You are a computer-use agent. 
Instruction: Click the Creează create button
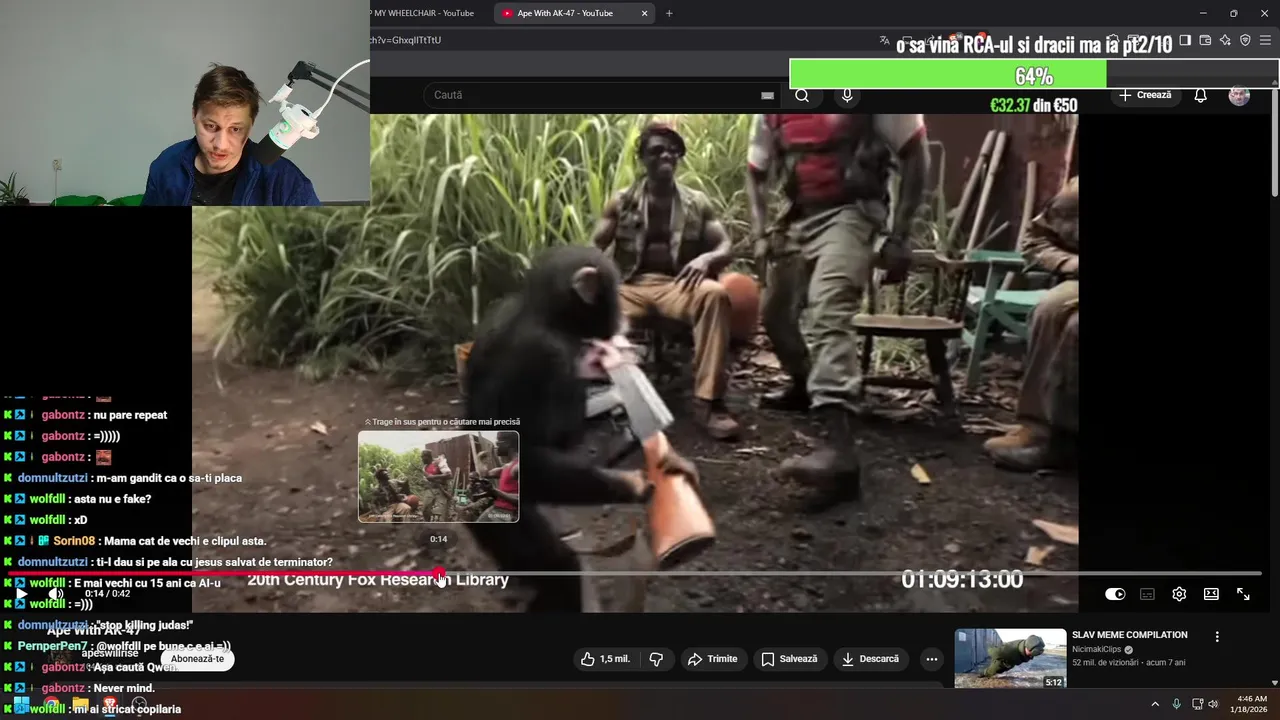click(1145, 95)
